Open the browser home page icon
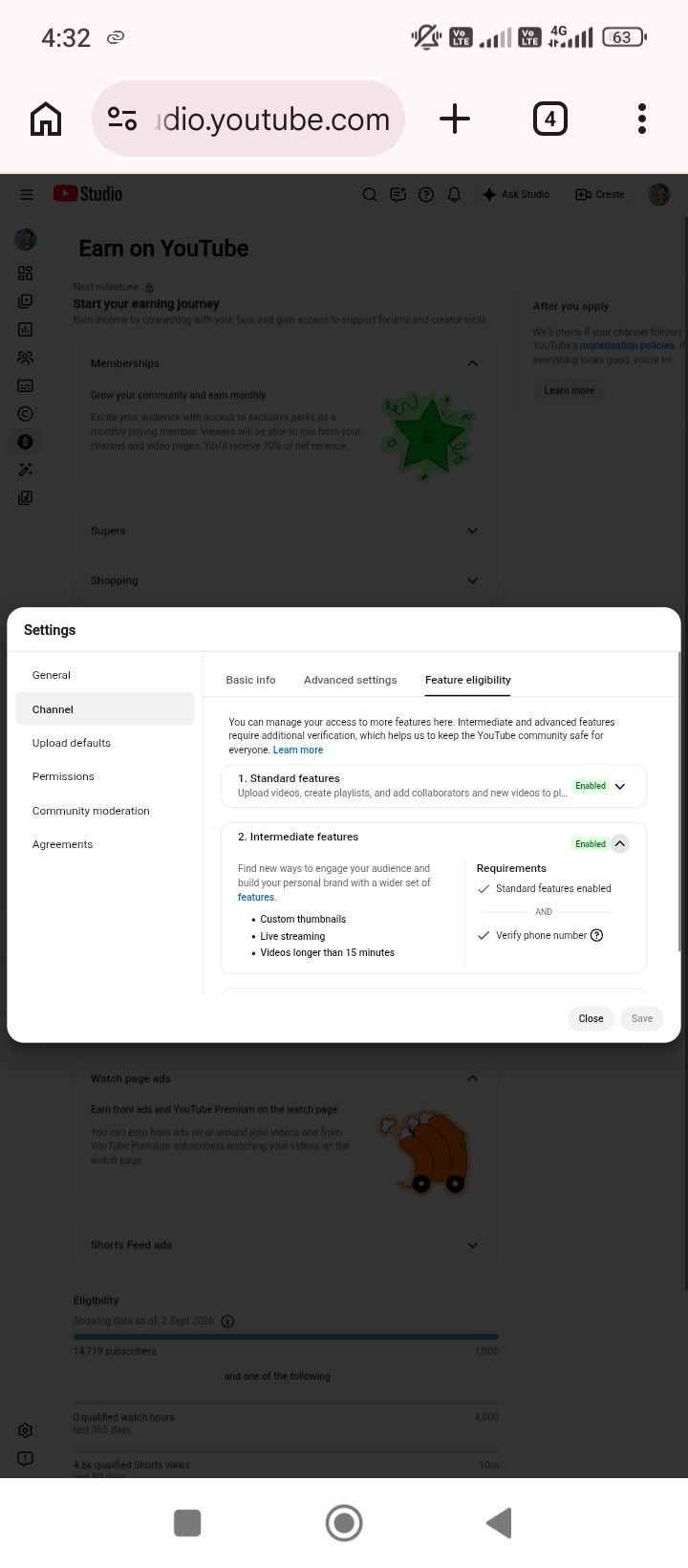Image resolution: width=688 pixels, height=1568 pixels. tap(46, 120)
